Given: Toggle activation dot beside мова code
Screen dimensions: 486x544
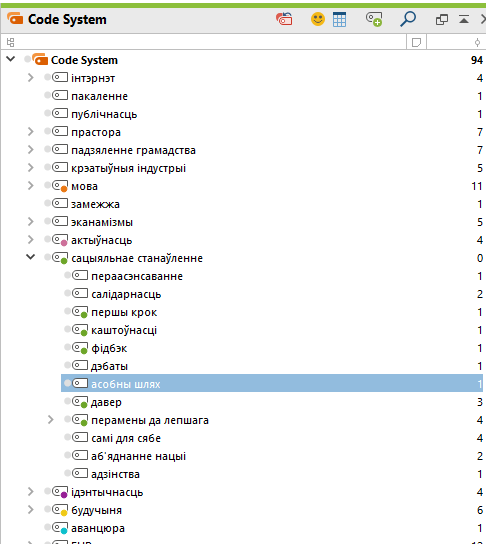Looking at the screenshot, I should point(48,186).
